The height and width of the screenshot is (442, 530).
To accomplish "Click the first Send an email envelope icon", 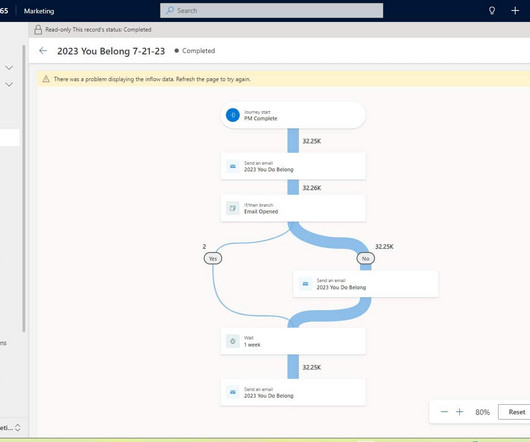I will tap(233, 166).
